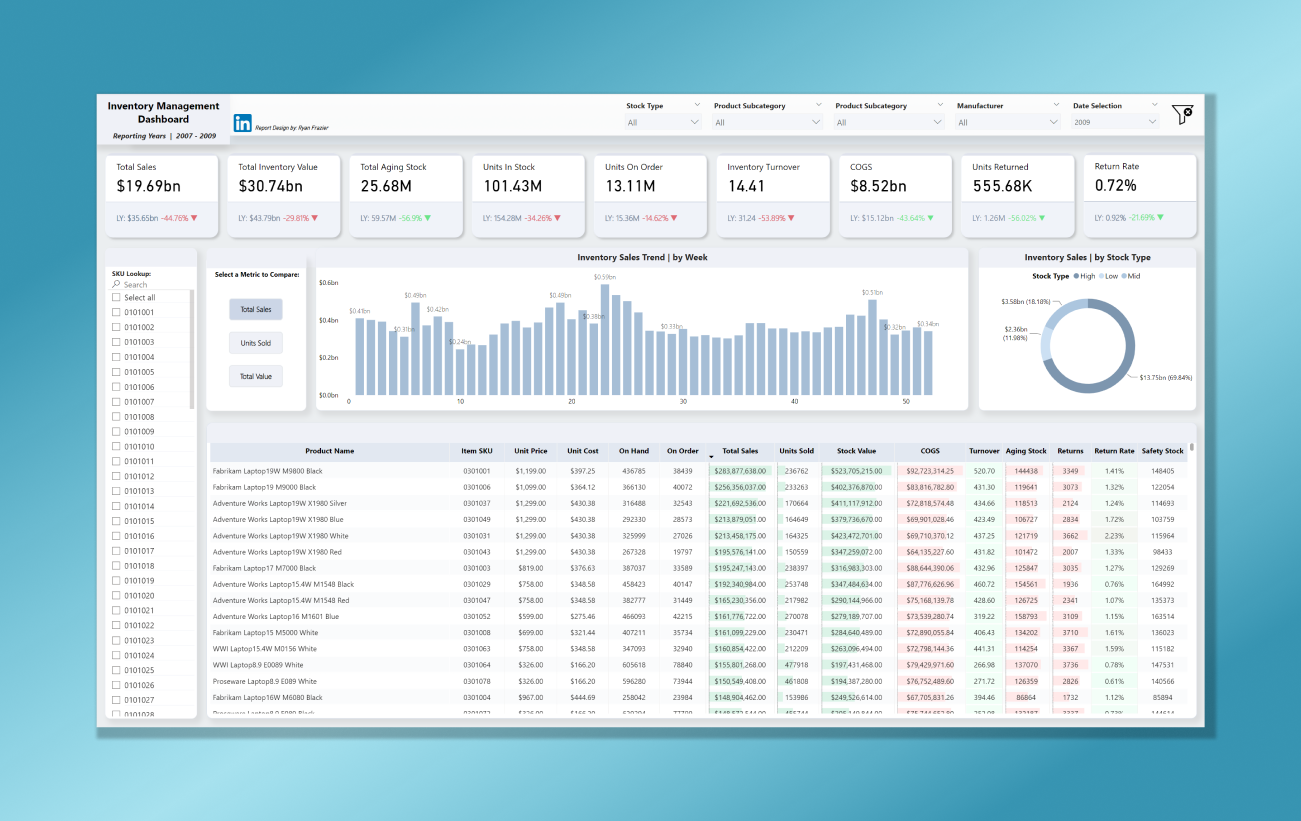Screen dimensions: 1301x821
Task: Sort table by Return Rate header
Action: coord(1114,451)
